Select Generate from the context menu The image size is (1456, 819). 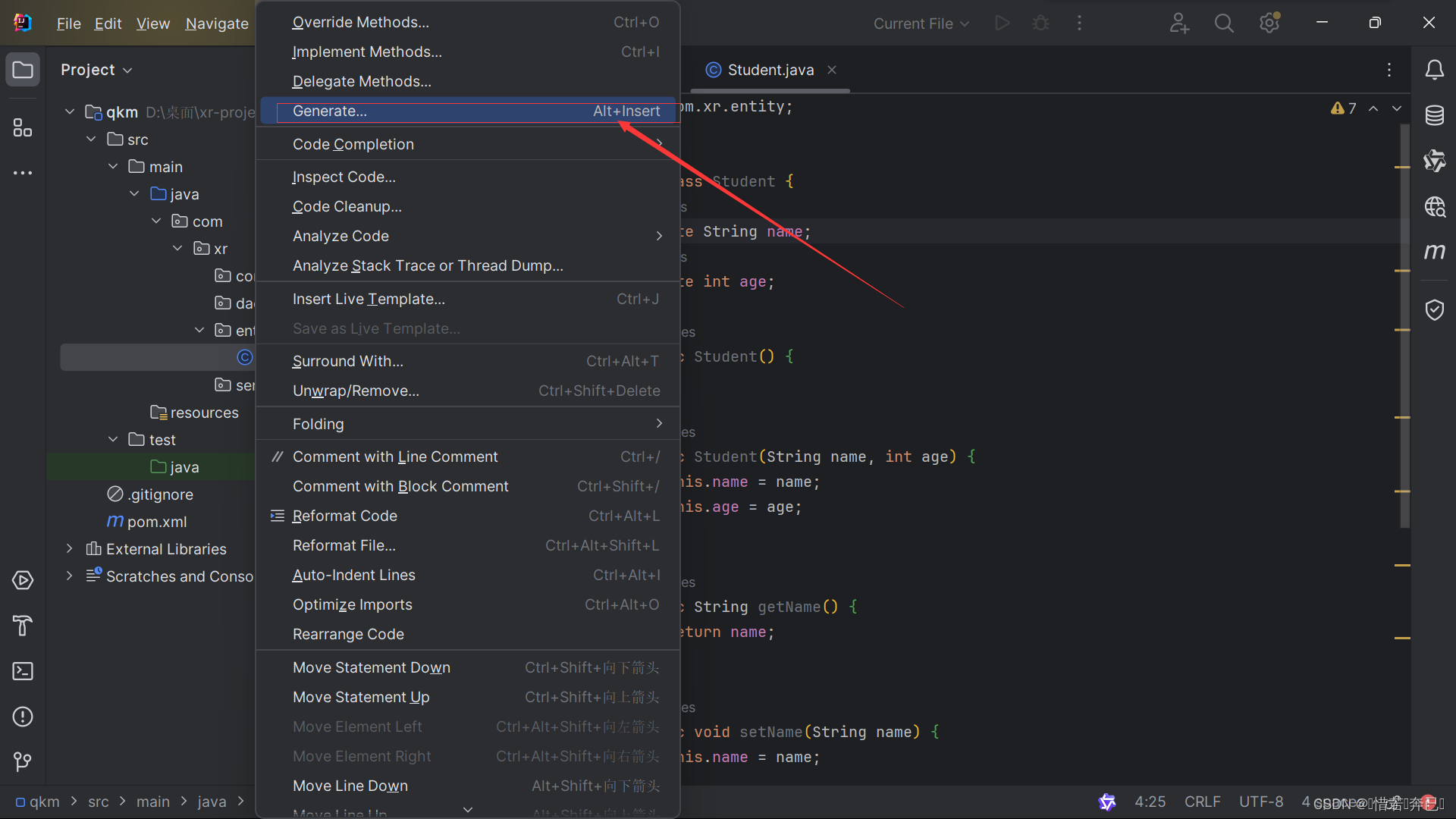click(x=330, y=111)
